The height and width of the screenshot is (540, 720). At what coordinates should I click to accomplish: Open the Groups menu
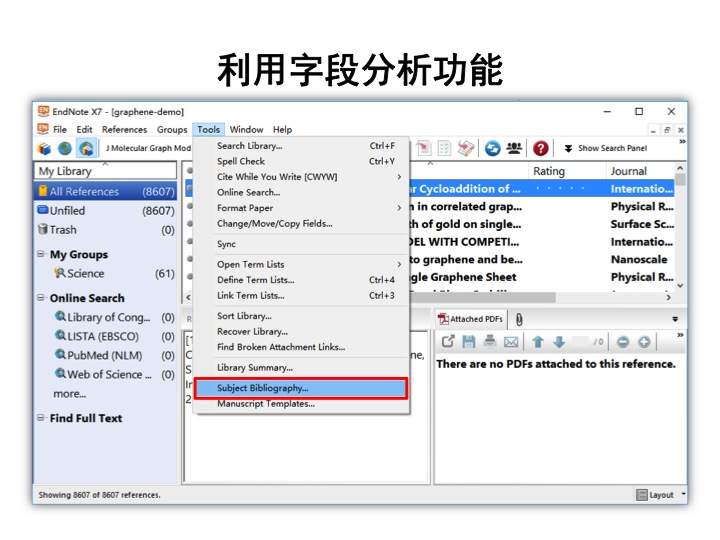click(x=172, y=129)
